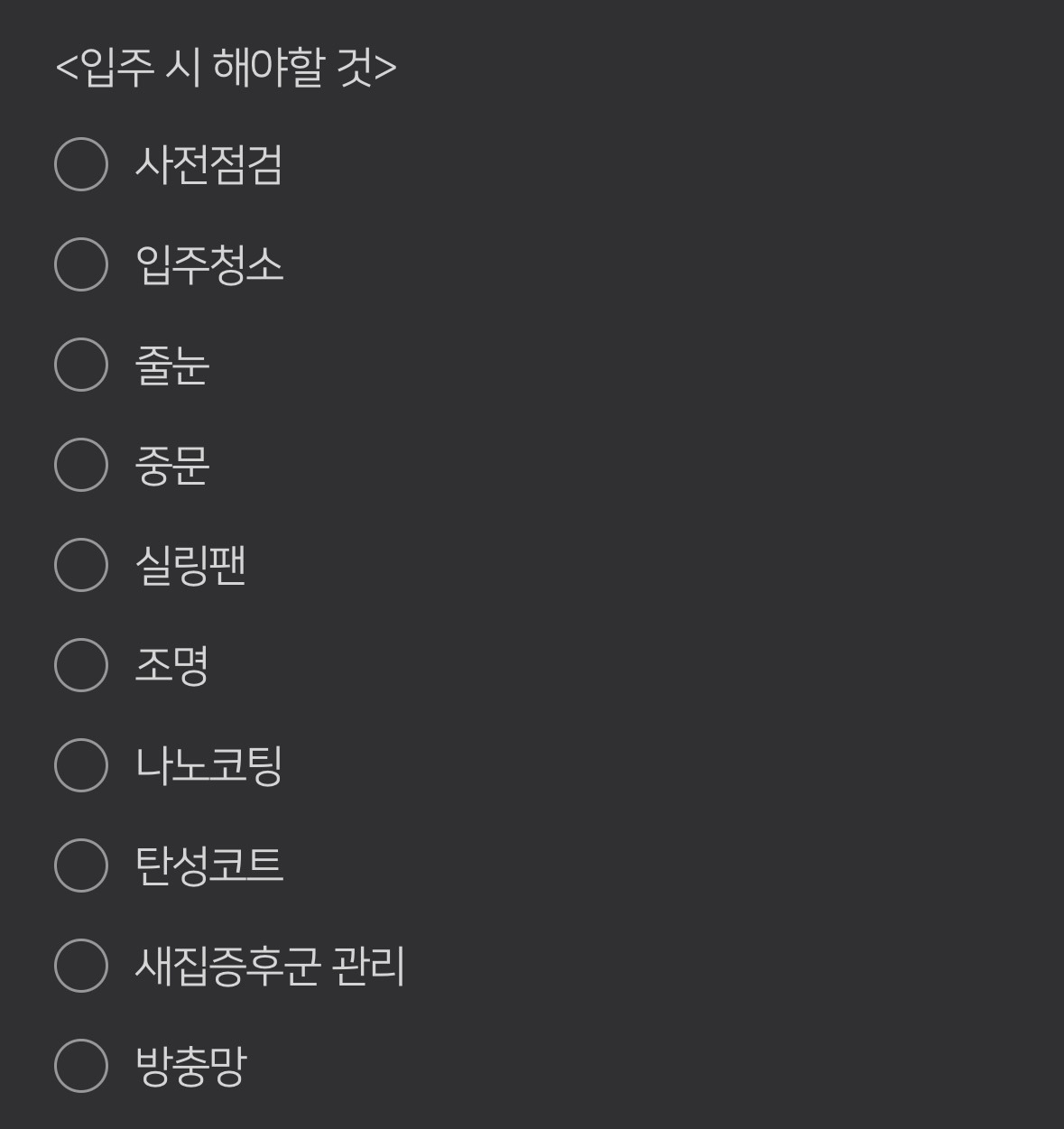Check off 탄성코트 circle
Viewport: 1064px width, 1129px height.
coord(81,865)
